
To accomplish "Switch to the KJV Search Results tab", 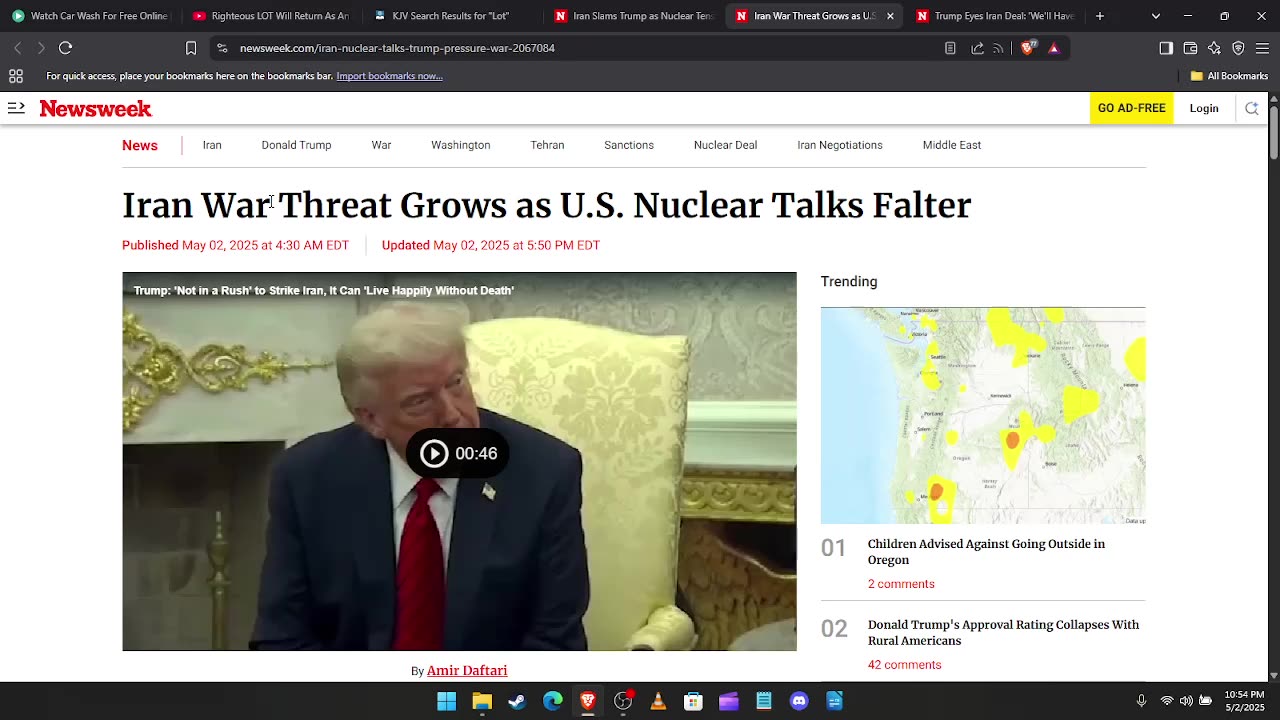I will [x=451, y=16].
